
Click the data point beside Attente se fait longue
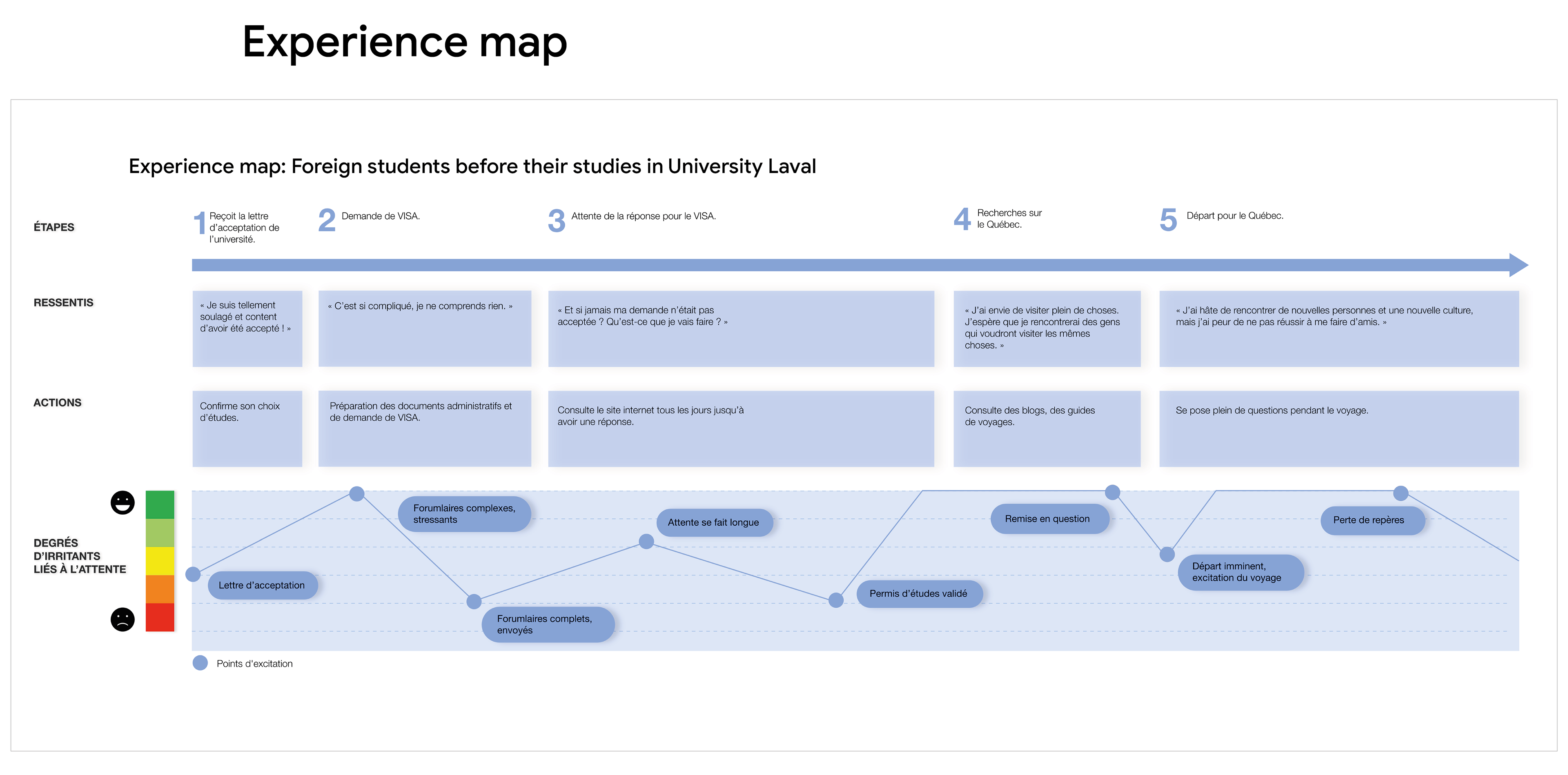pyautogui.click(x=646, y=542)
